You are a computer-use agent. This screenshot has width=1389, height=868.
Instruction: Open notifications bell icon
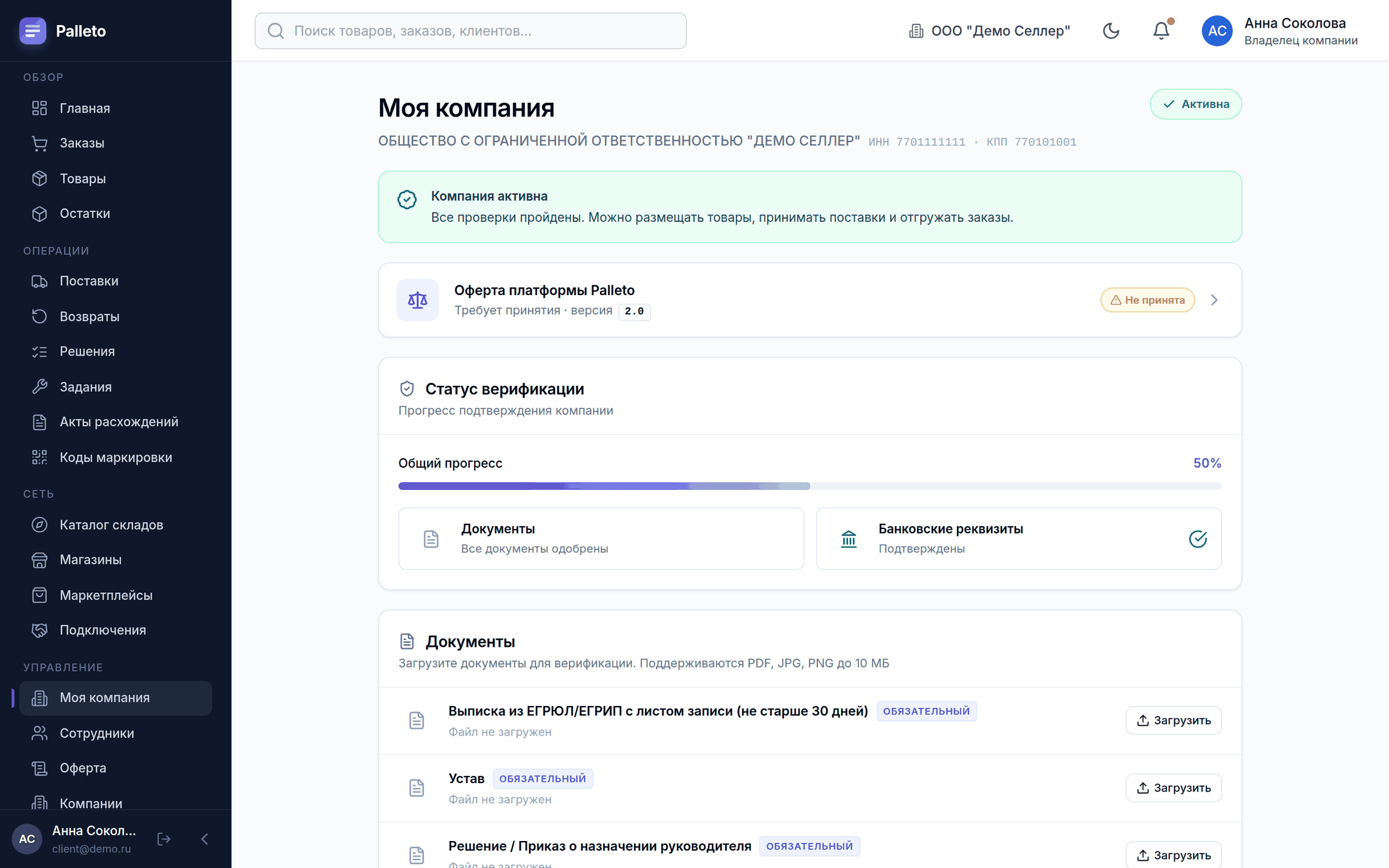click(1161, 31)
